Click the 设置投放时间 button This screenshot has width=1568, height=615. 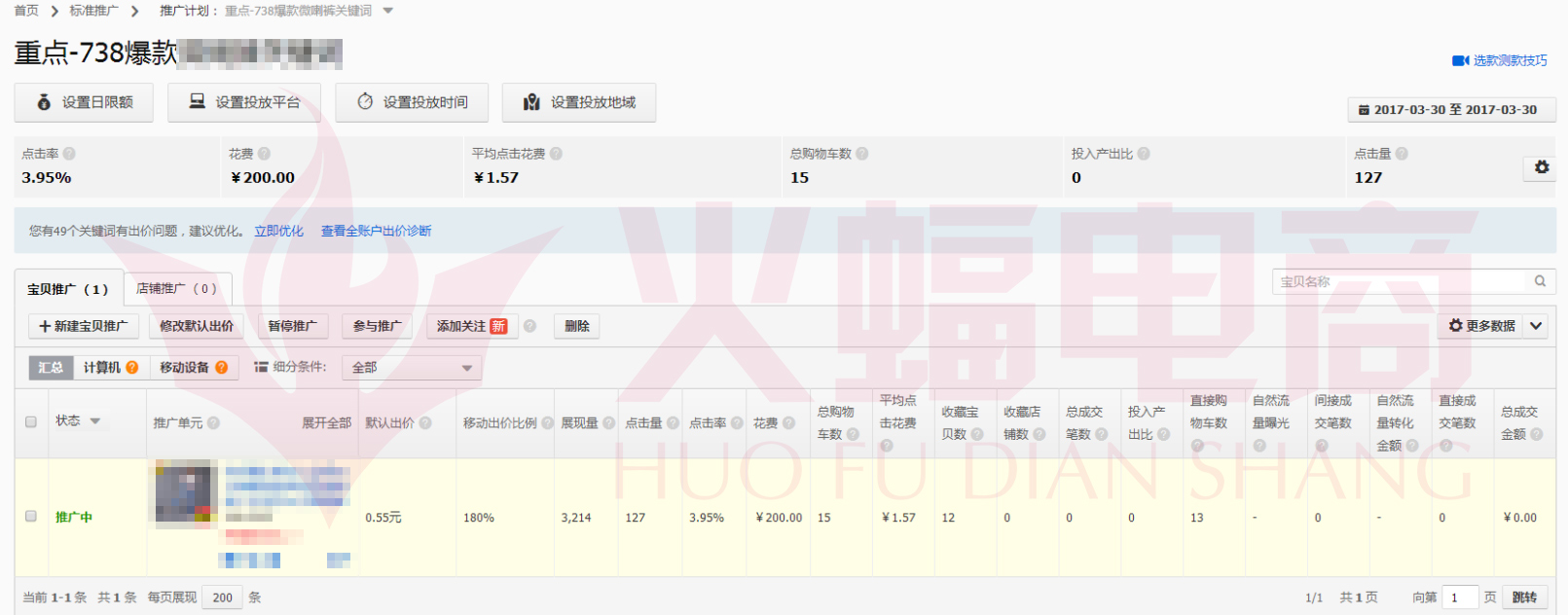tap(412, 102)
